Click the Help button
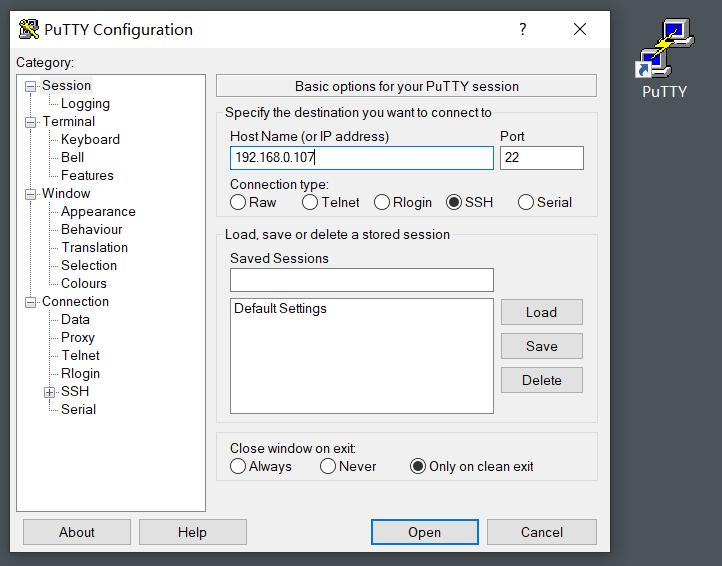The image size is (722, 566). 192,532
